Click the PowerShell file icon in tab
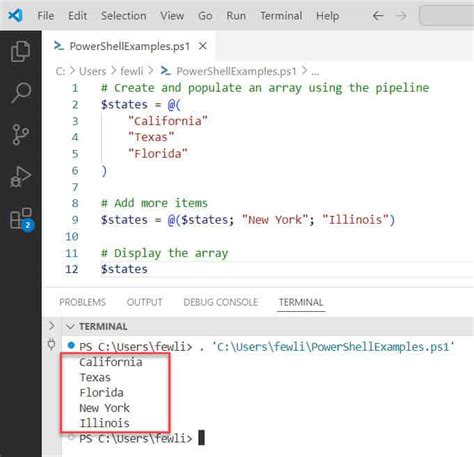 59,46
